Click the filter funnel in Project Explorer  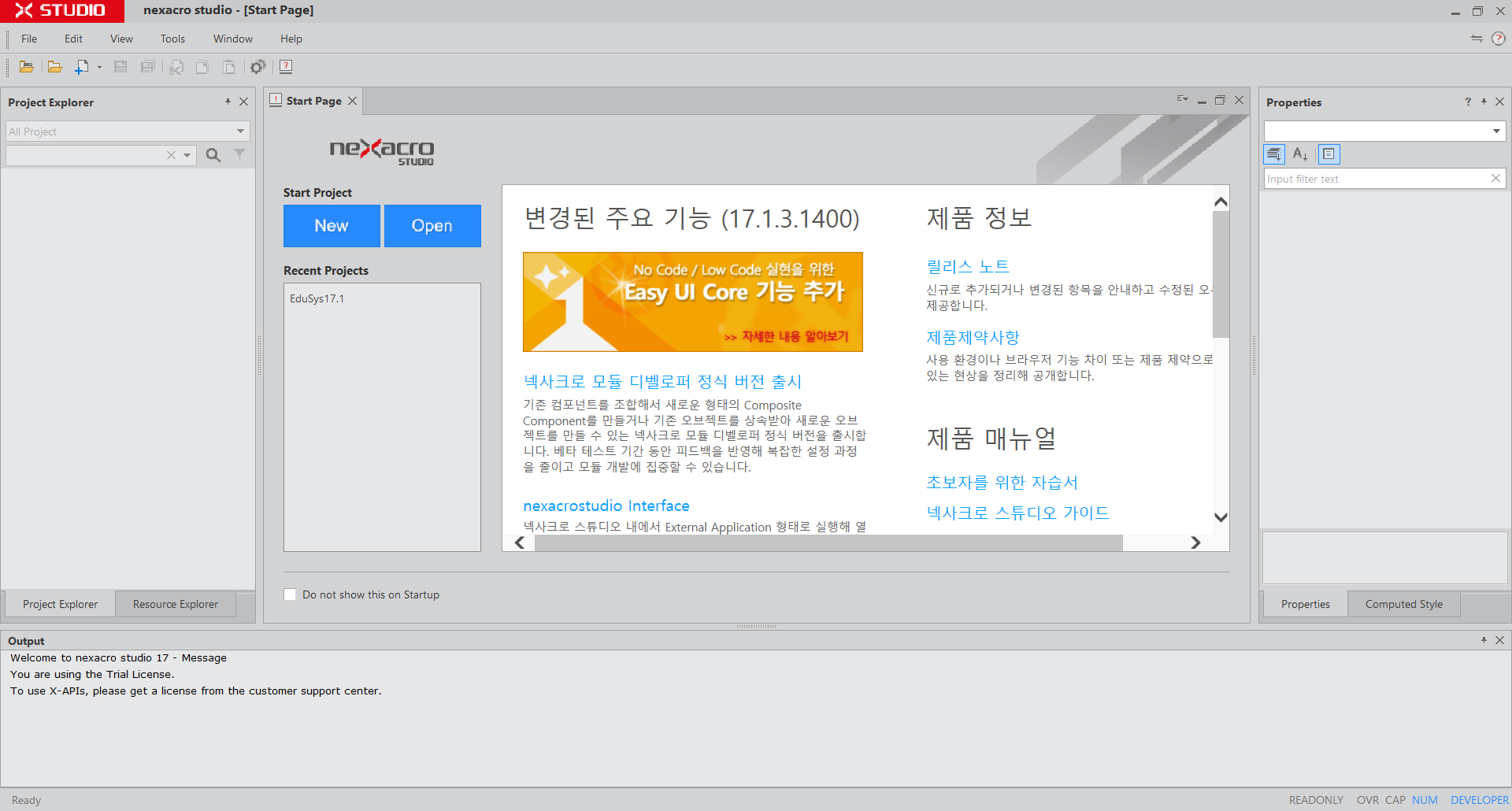[239, 154]
